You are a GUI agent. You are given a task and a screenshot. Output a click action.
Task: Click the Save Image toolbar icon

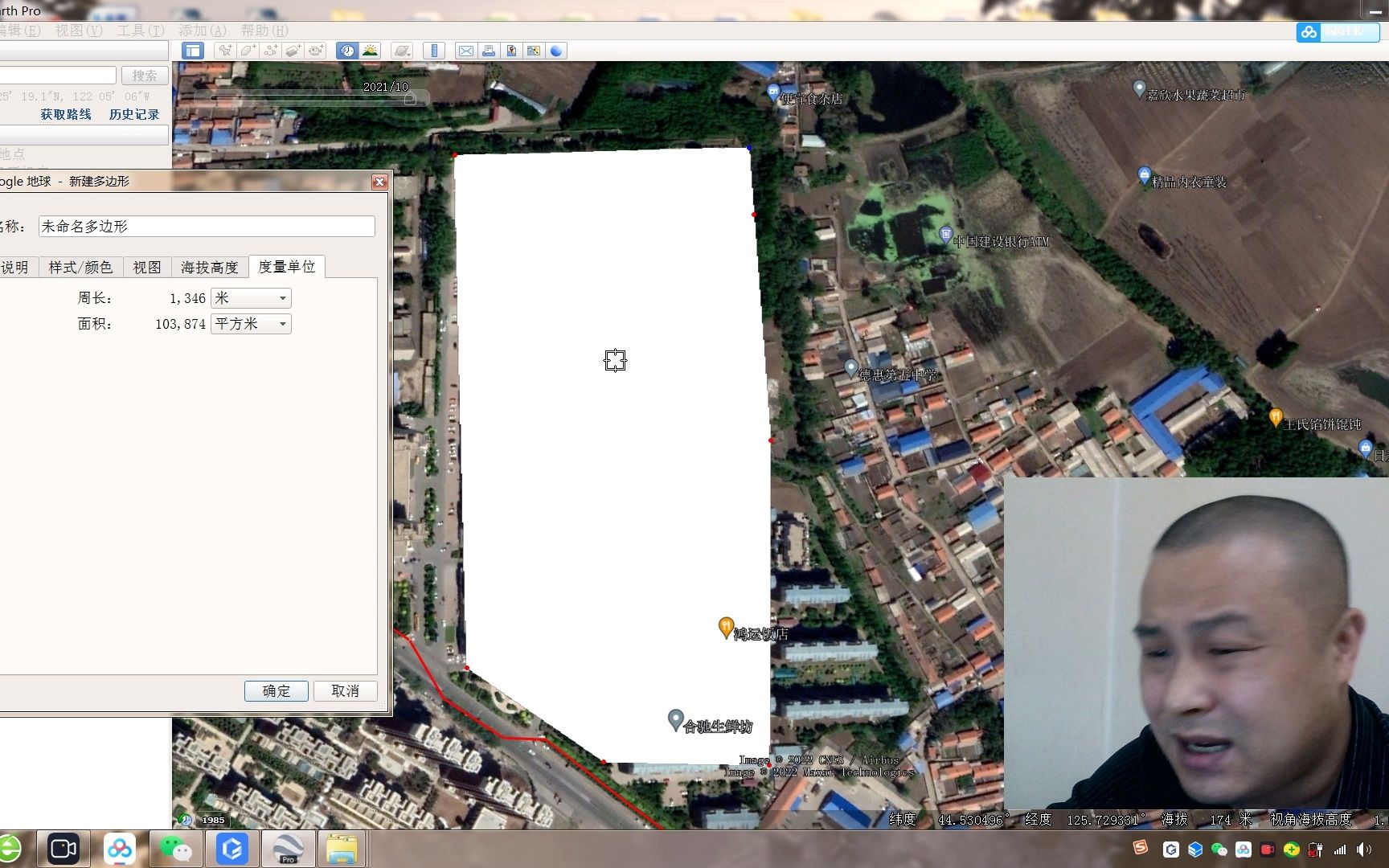pyautogui.click(x=510, y=51)
